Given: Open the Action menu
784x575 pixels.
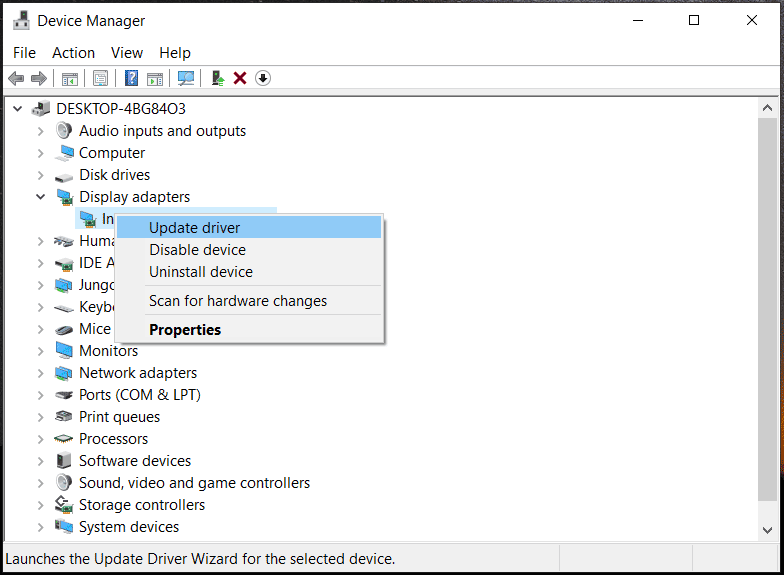Looking at the screenshot, I should [73, 53].
